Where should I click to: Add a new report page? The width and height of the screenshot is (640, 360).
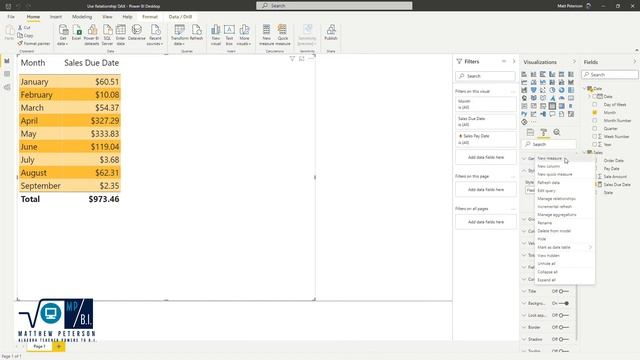(58, 347)
